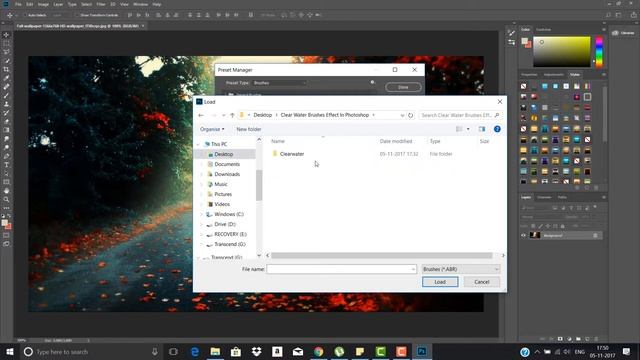Select the Dodge tool
The image size is (640, 360).
(x=6, y=147)
